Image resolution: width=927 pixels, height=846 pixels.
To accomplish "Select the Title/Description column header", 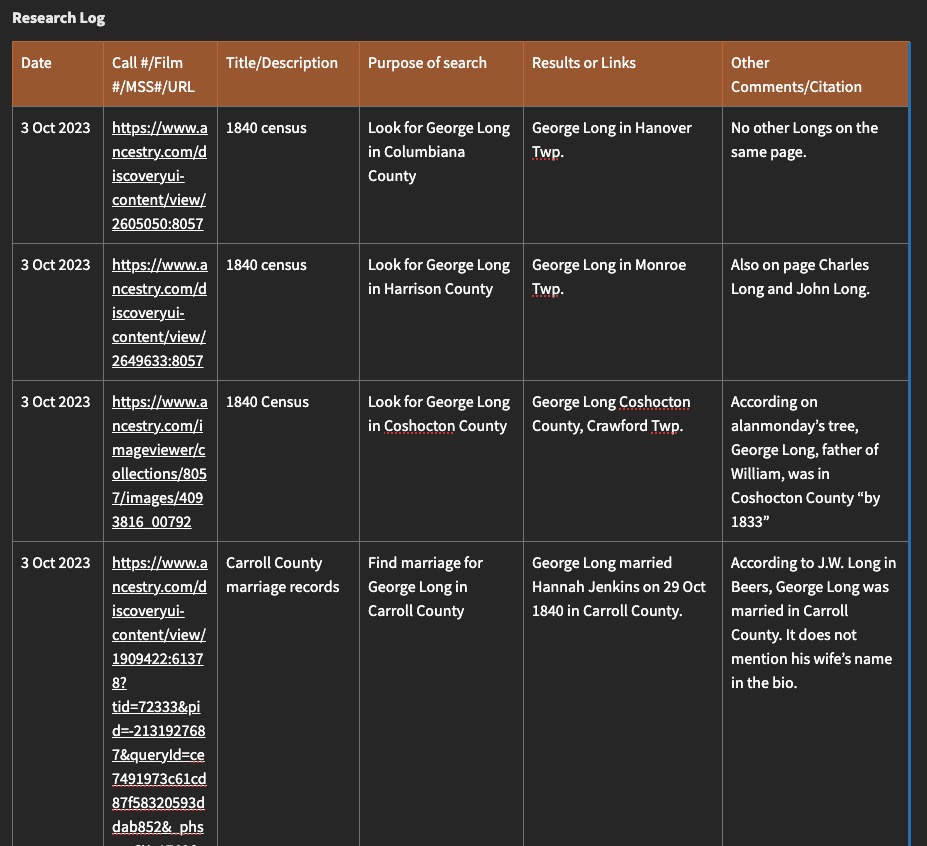I will [282, 63].
